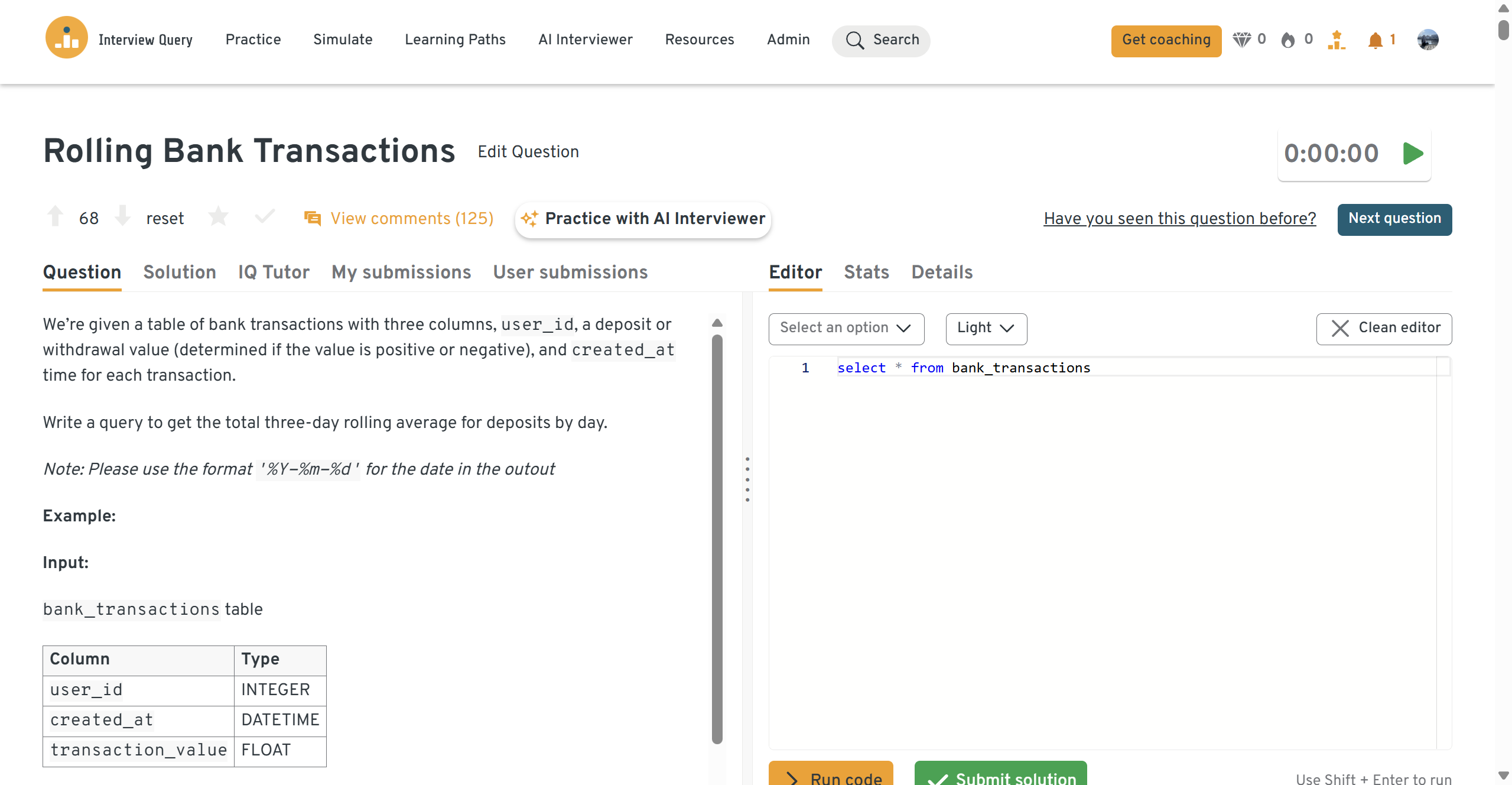Open the user profile avatar
The image size is (1512, 785).
click(1428, 40)
